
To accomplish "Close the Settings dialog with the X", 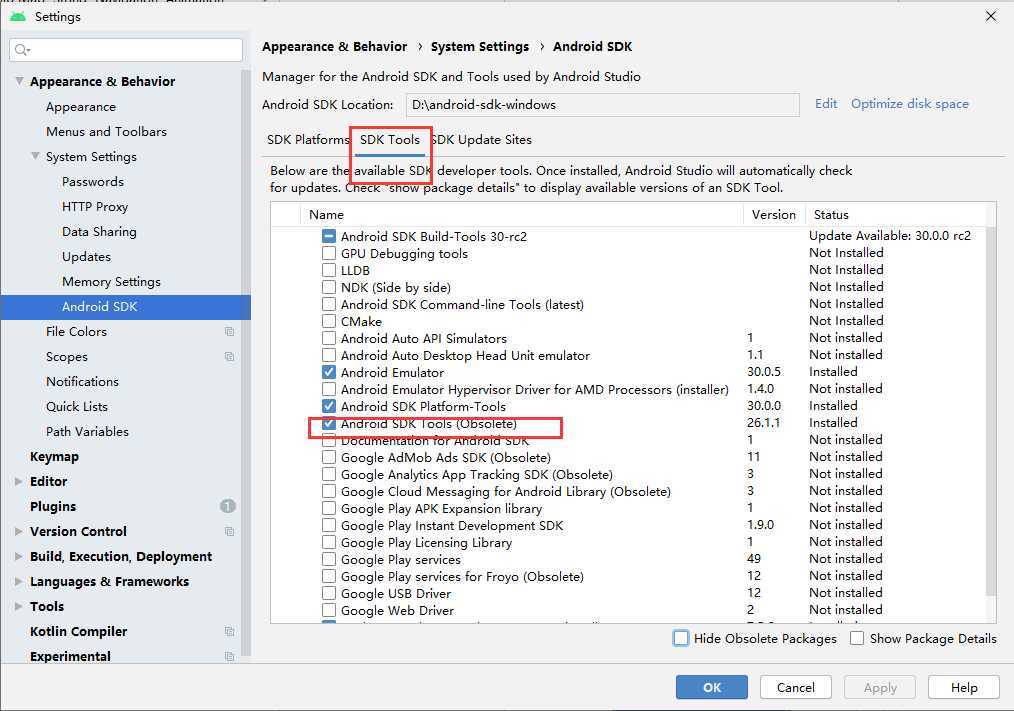I will (991, 16).
